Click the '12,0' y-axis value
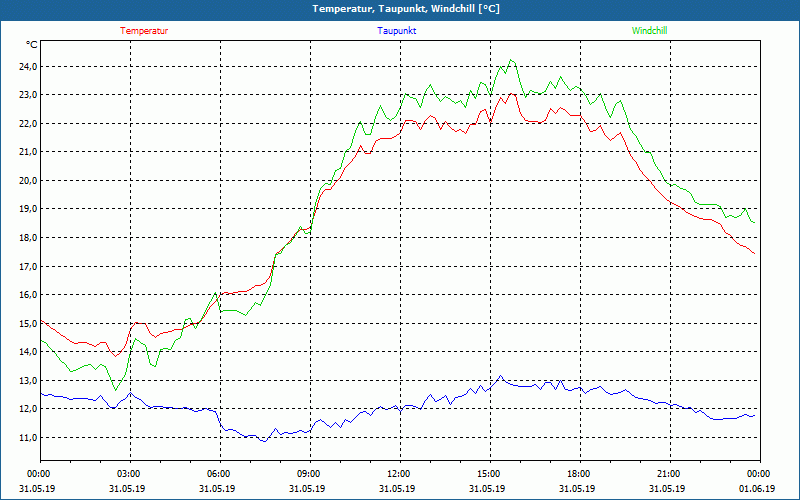 tap(28, 409)
